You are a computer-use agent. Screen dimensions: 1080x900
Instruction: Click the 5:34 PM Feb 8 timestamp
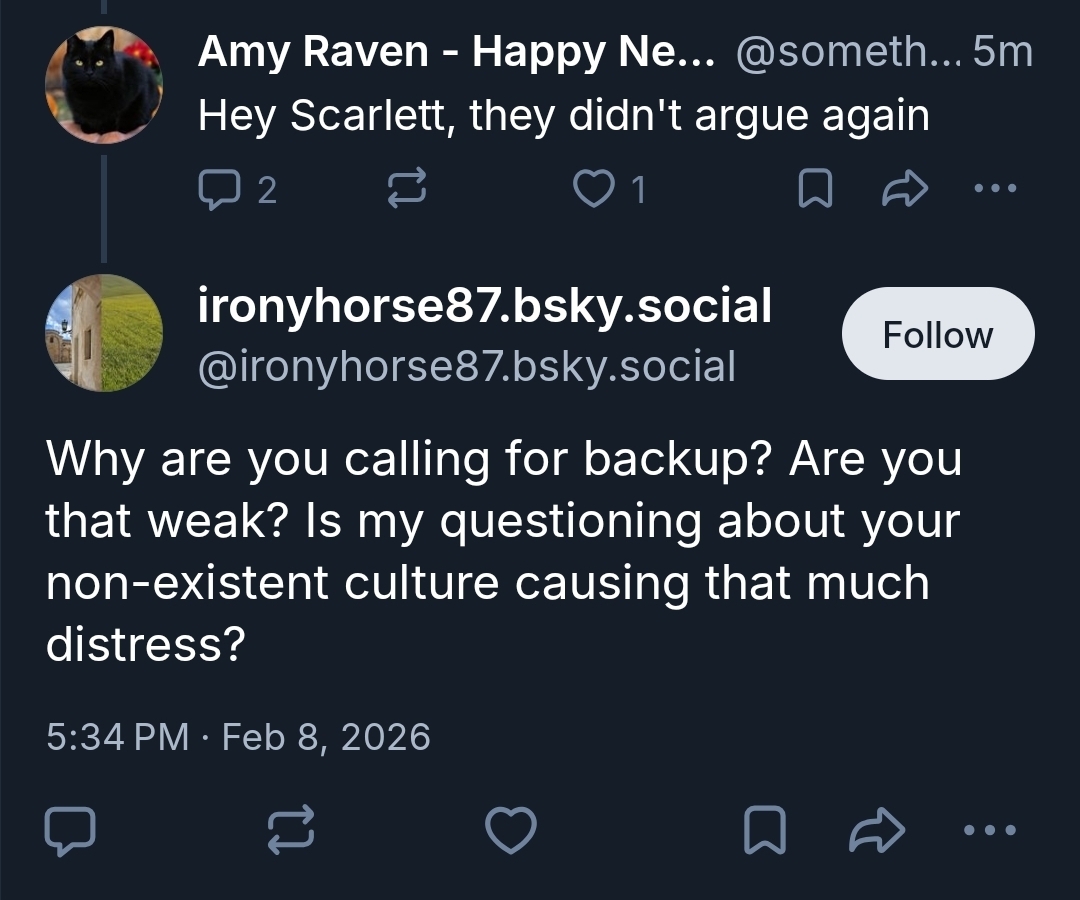(238, 737)
